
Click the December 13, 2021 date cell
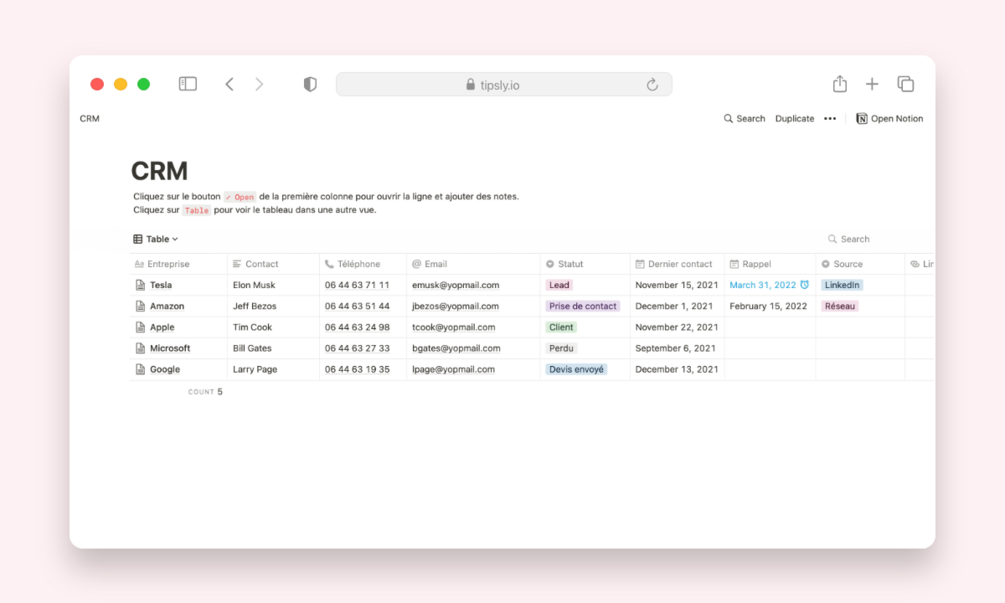coord(677,370)
